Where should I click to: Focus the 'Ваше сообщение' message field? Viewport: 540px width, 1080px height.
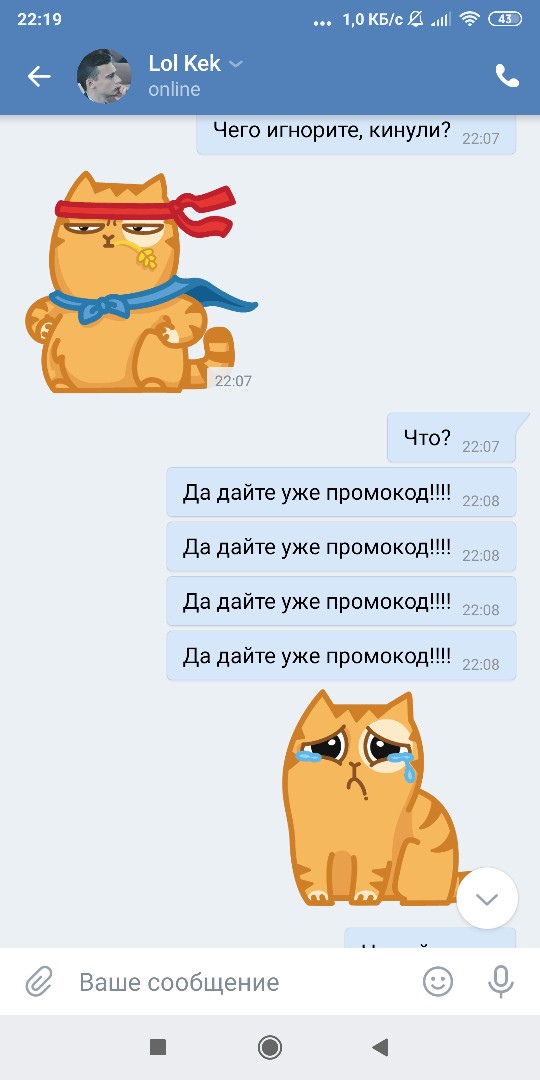pyautogui.click(x=234, y=982)
